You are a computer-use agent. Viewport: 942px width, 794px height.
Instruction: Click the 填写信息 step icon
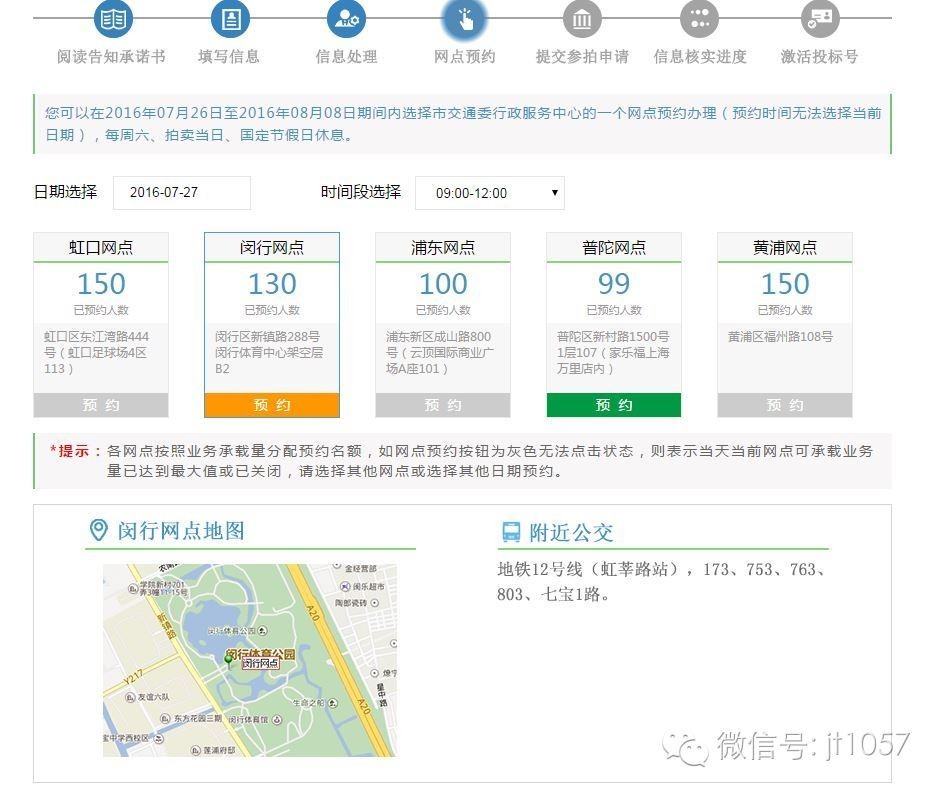tap(232, 20)
